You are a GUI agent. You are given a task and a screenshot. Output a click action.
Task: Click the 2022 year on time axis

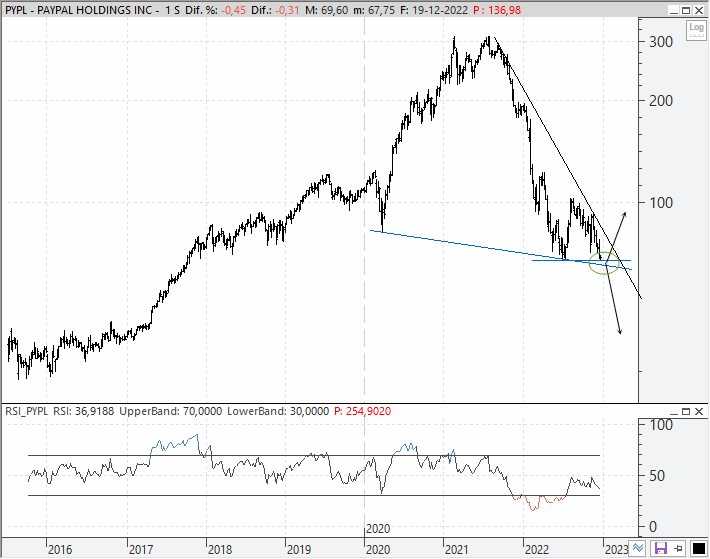pos(537,549)
